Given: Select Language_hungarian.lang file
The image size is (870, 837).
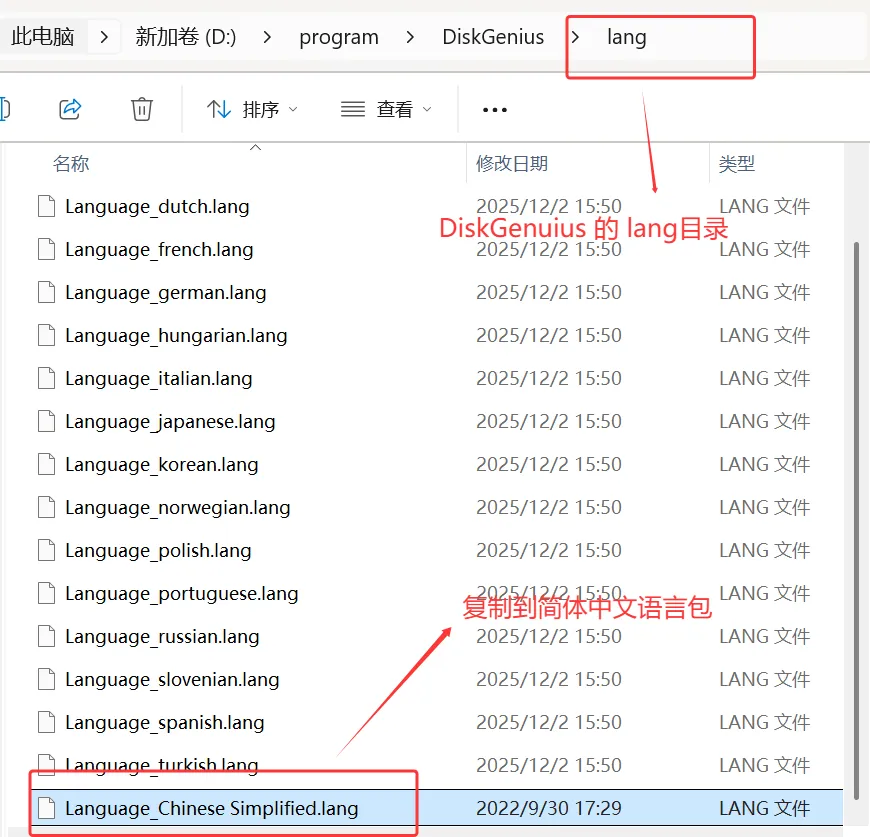Looking at the screenshot, I should (176, 336).
